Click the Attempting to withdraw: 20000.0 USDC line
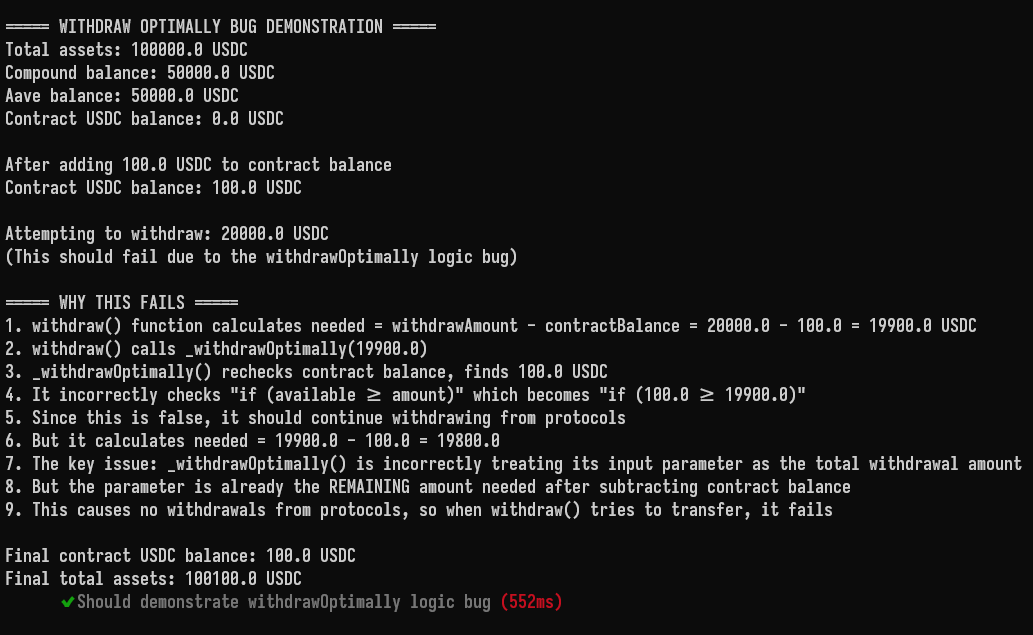Image resolution: width=1033 pixels, height=635 pixels. click(x=167, y=235)
